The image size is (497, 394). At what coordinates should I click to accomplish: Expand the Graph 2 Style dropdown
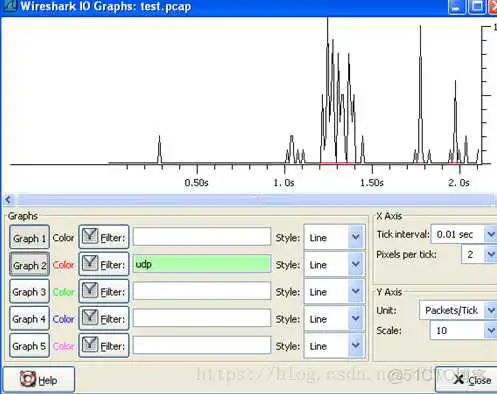pyautogui.click(x=334, y=264)
